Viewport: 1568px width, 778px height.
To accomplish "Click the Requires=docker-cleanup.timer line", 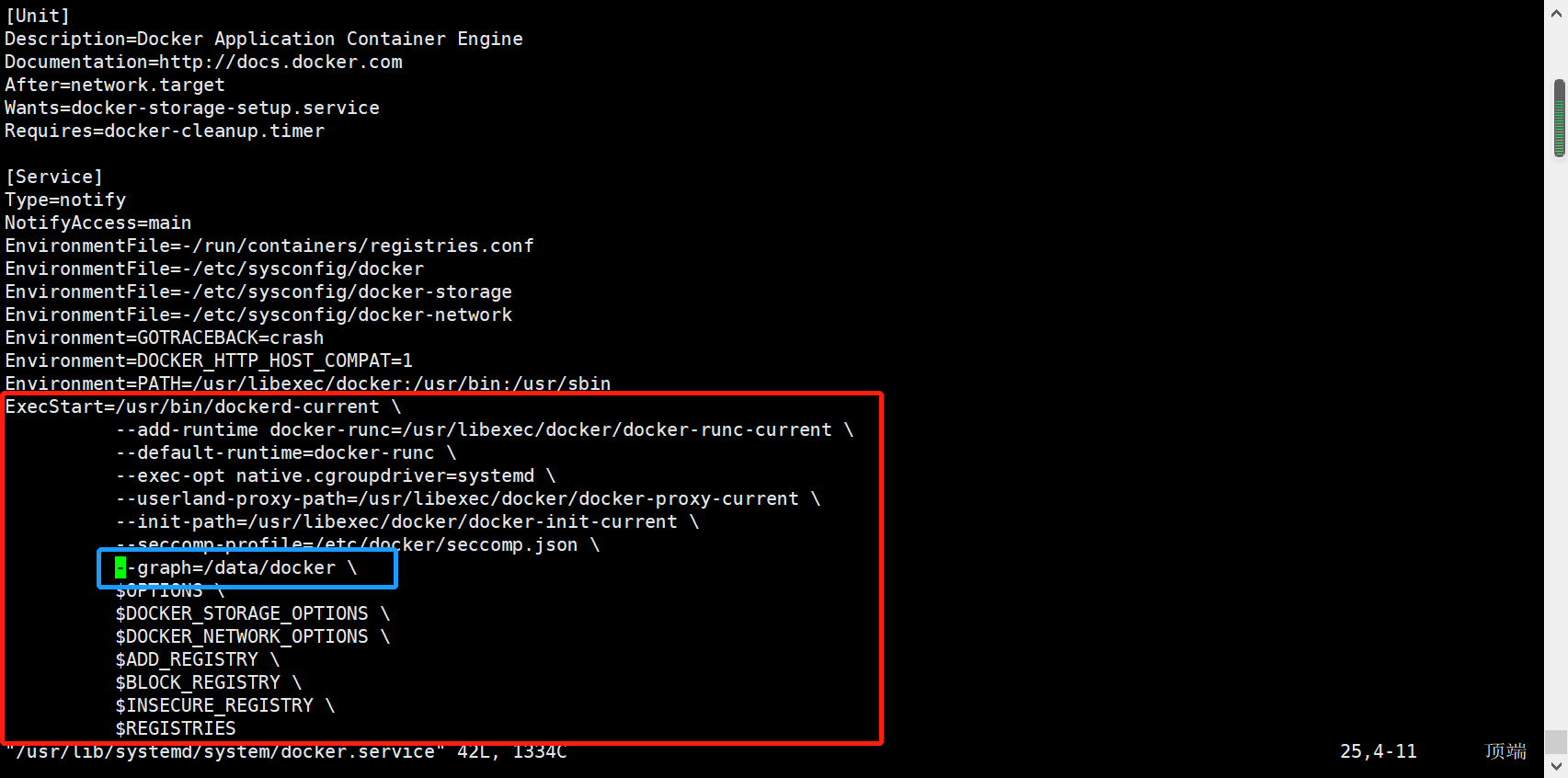I will click(165, 131).
